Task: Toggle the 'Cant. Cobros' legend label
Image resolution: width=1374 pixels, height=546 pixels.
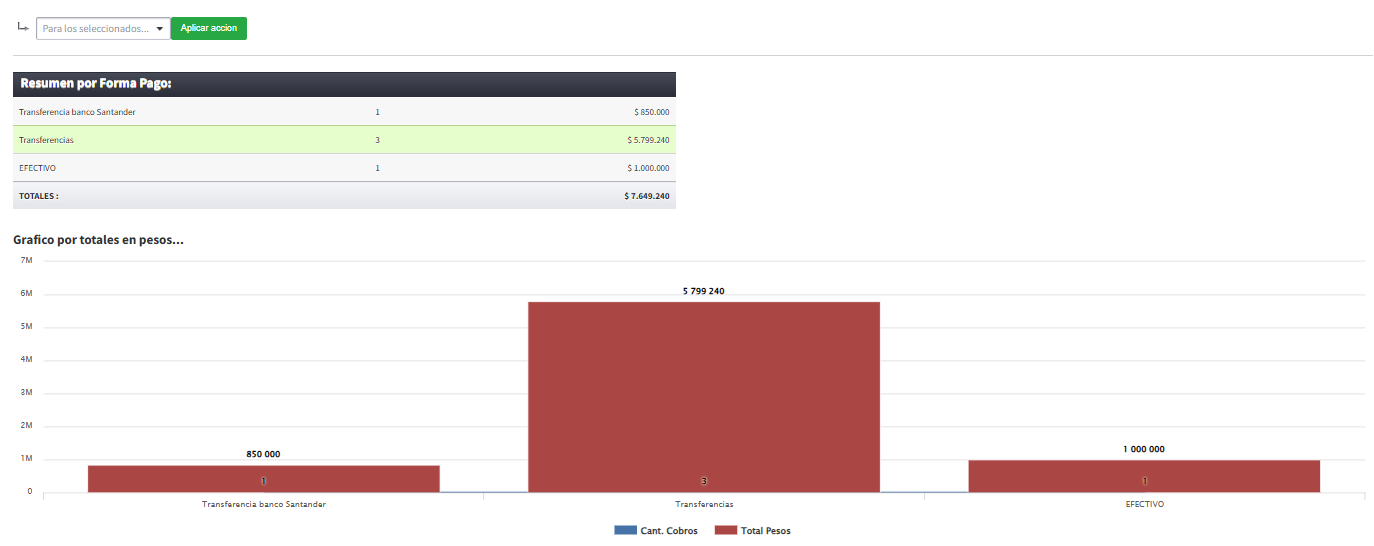Action: 669,530
